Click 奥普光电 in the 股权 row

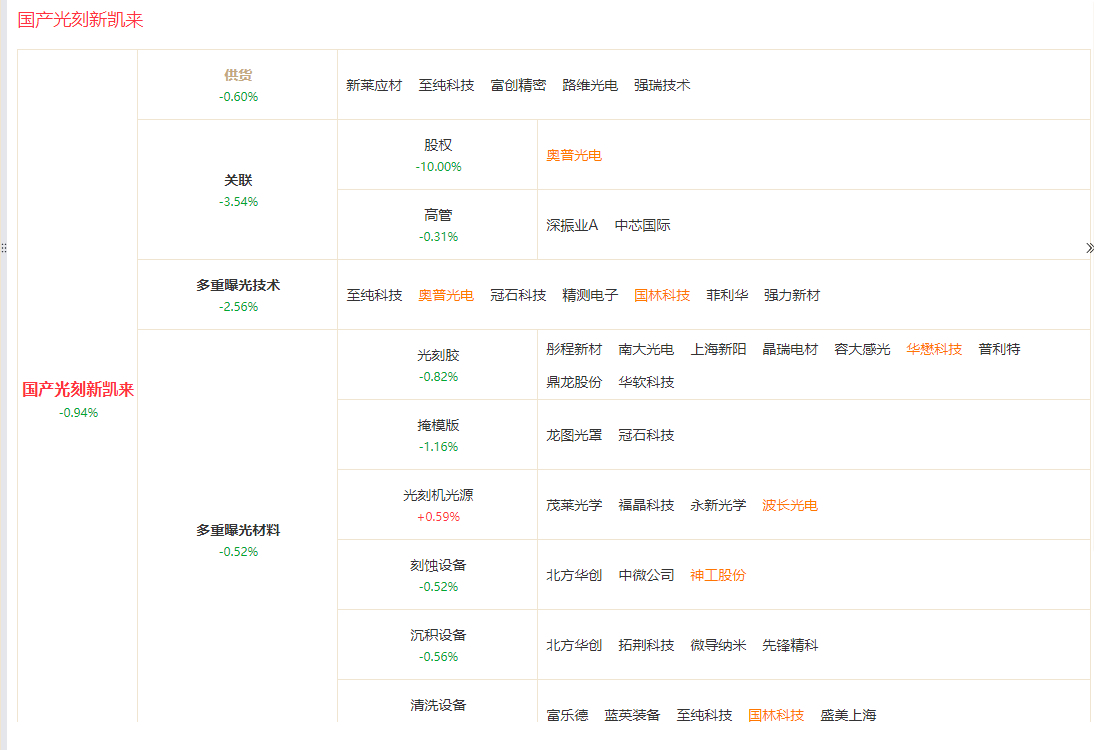pos(574,155)
